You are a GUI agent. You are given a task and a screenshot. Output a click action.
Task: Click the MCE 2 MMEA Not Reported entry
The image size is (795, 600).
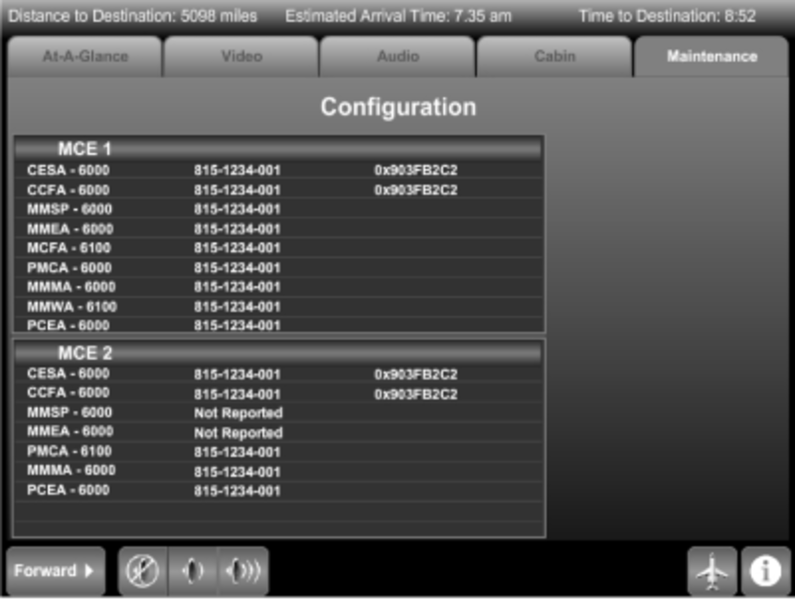(x=238, y=433)
